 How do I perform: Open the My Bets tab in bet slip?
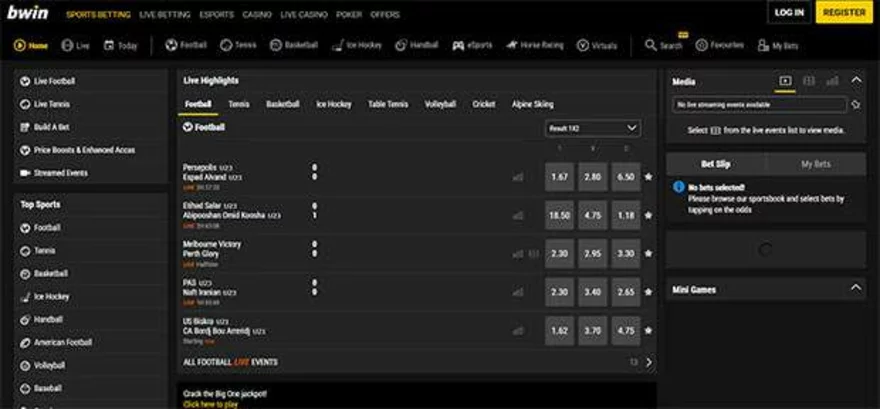(x=816, y=164)
